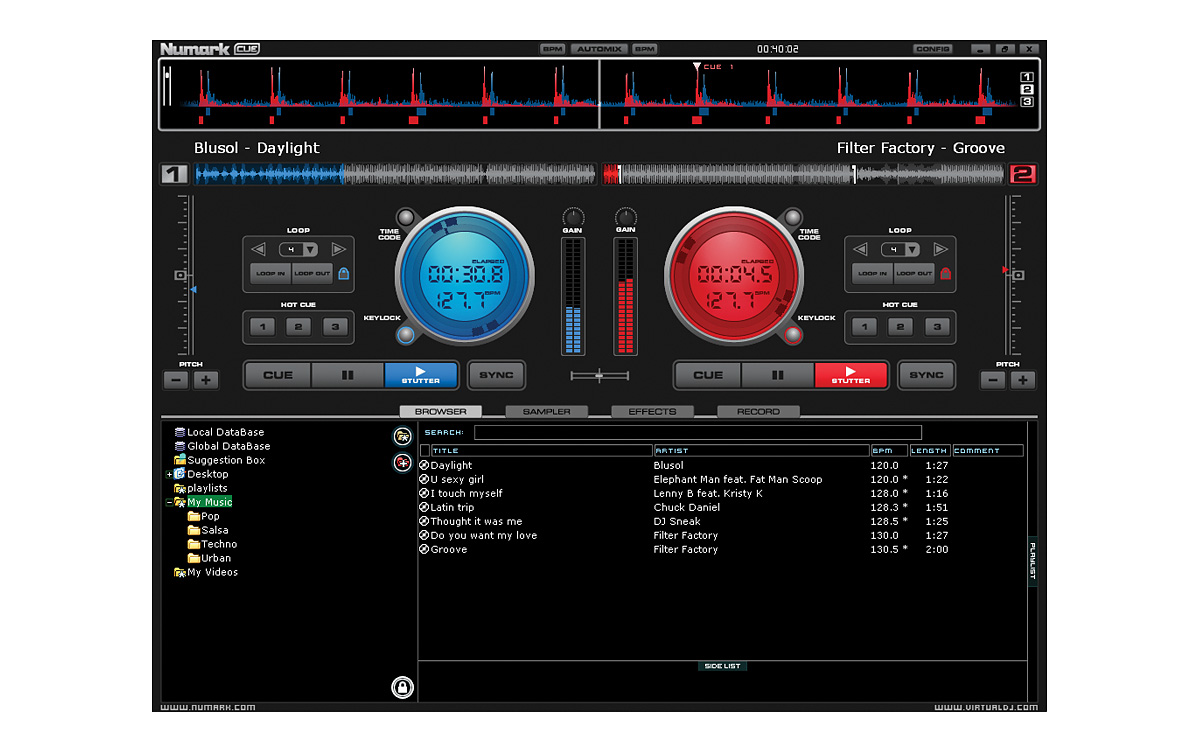This screenshot has width=1200, height=750.
Task: Click the browser lock icon below folder tree
Action: pos(402,687)
